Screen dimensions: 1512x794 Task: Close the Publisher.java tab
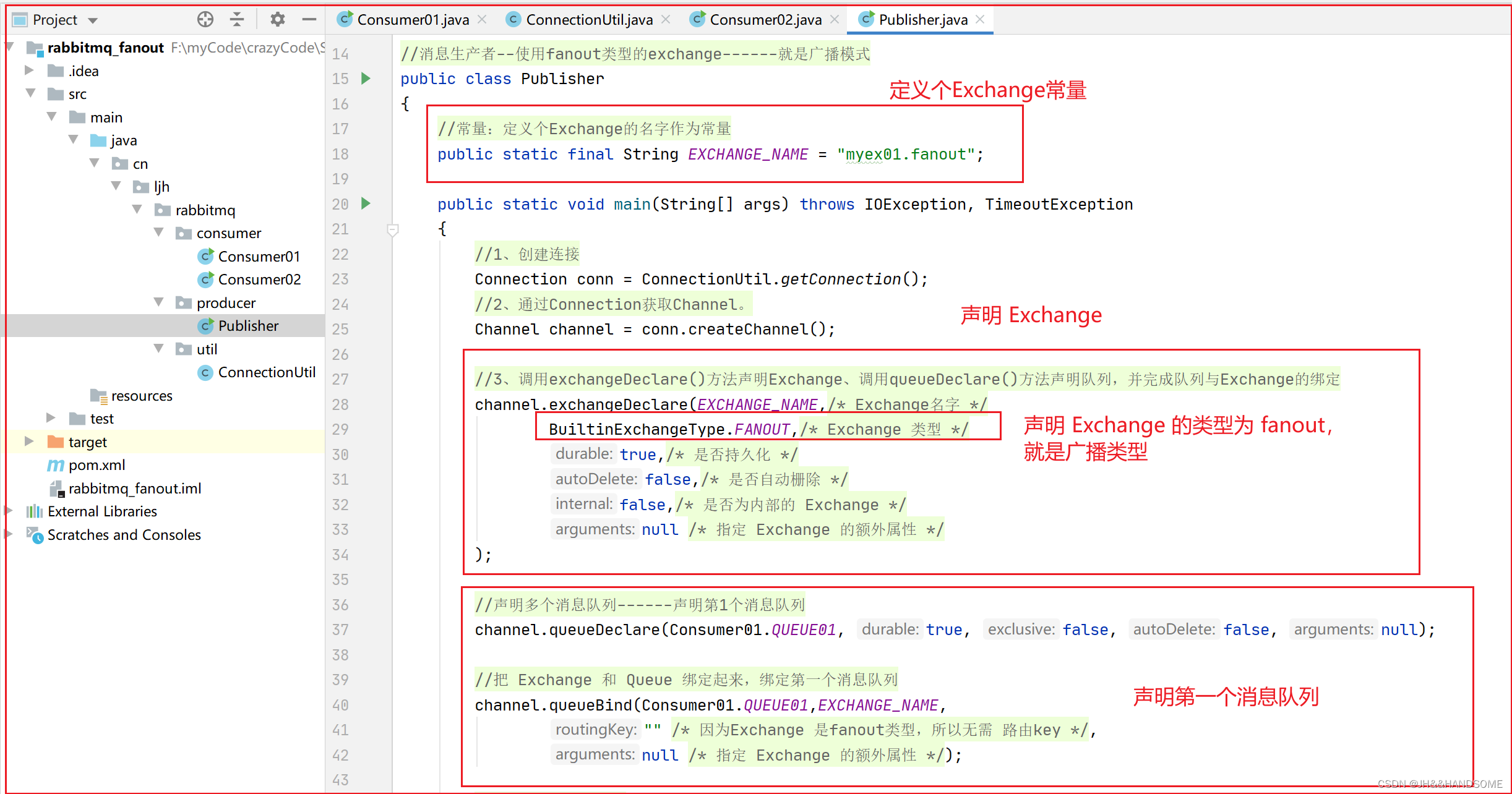point(980,20)
